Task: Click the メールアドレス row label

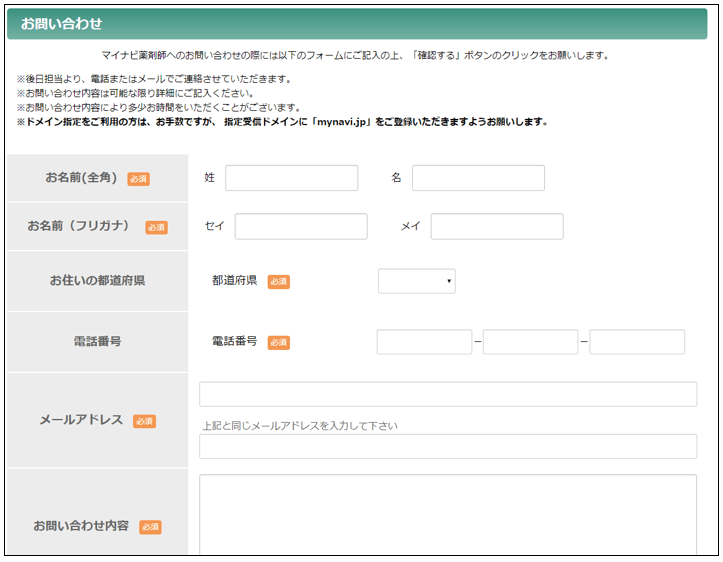Action: tap(81, 421)
